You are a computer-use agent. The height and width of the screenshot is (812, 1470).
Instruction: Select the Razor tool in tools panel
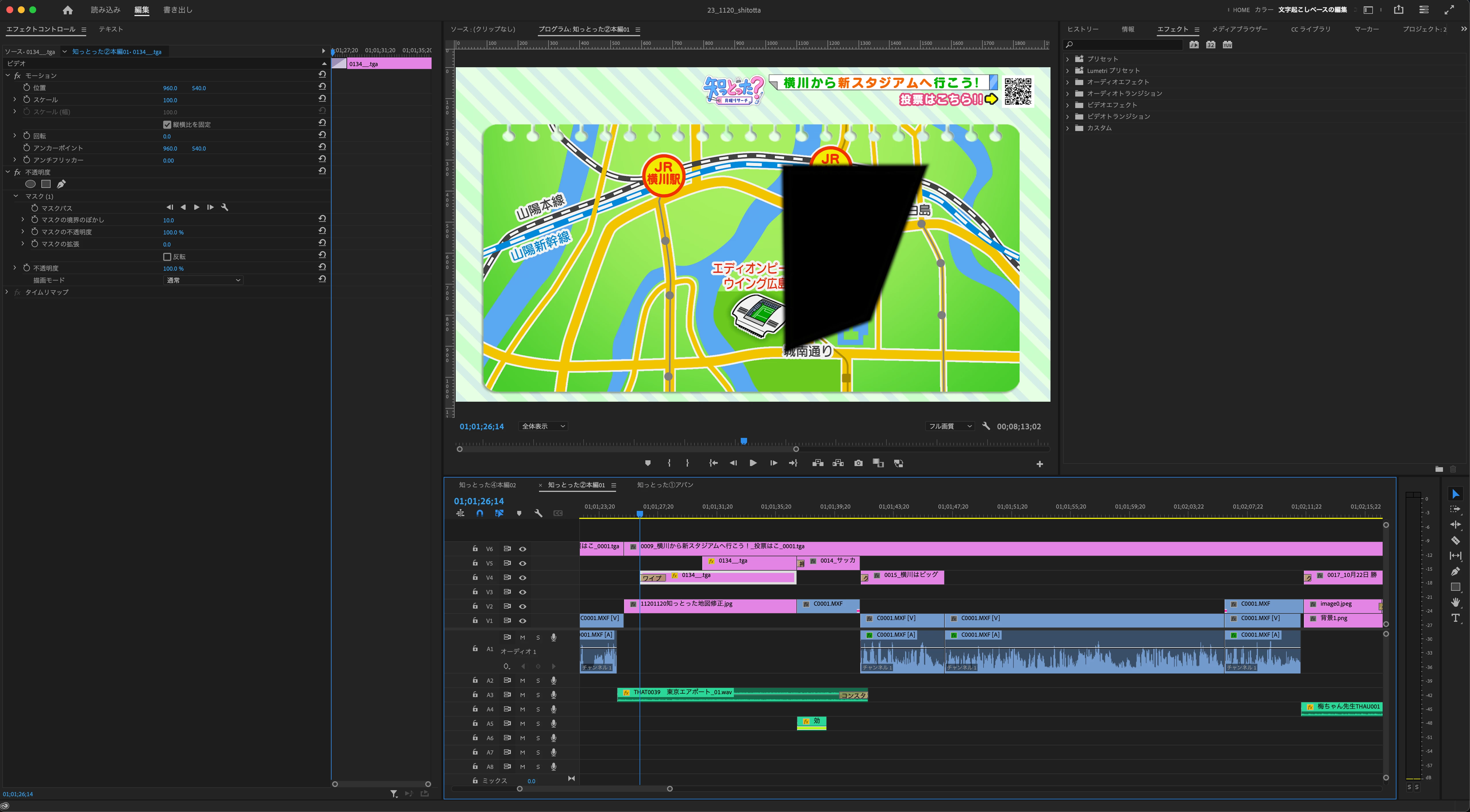coord(1455,540)
